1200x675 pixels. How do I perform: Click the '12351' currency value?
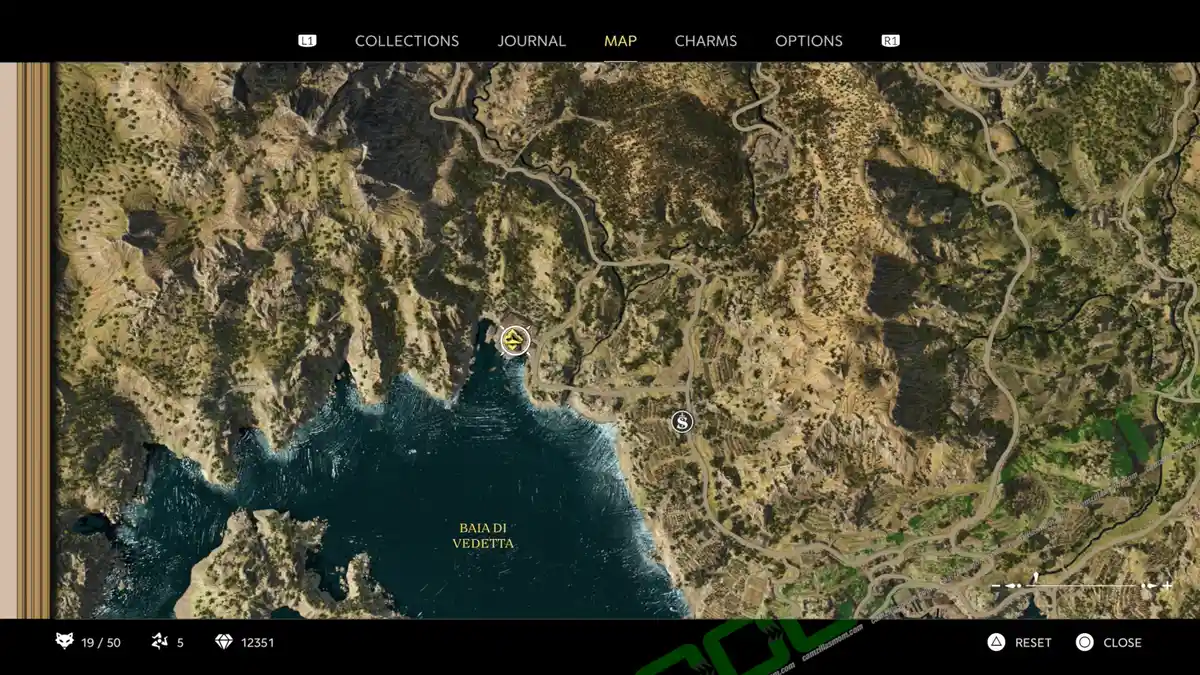(258, 643)
